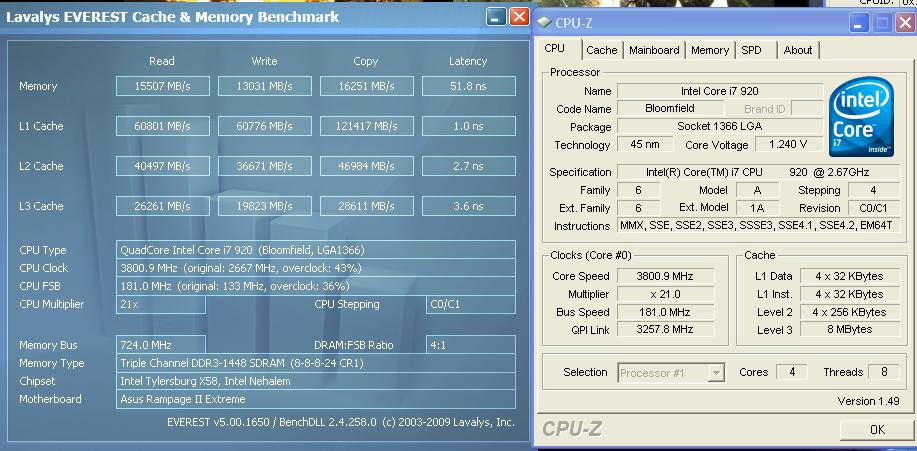This screenshot has height=451, width=917.
Task: Open the About tab
Action: tap(798, 50)
